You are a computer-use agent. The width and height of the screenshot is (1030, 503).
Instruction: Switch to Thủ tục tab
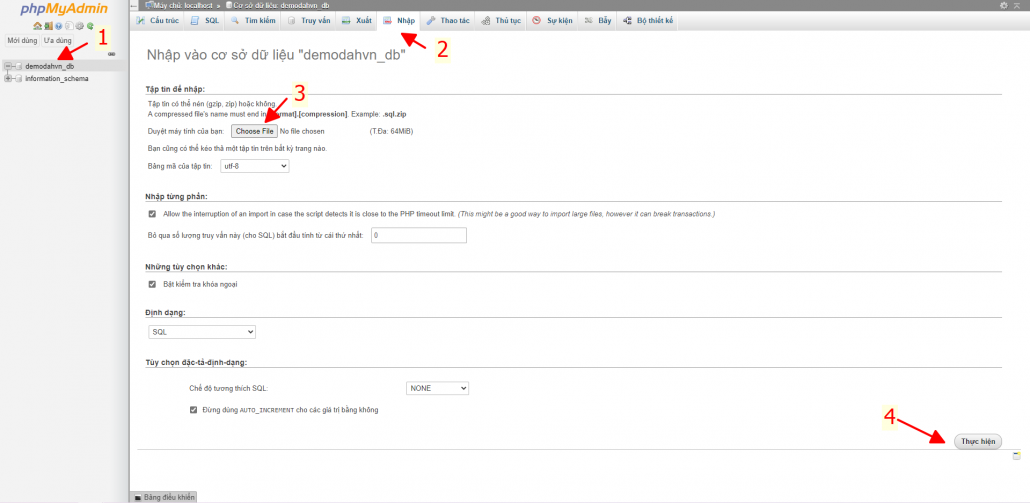(x=501, y=20)
